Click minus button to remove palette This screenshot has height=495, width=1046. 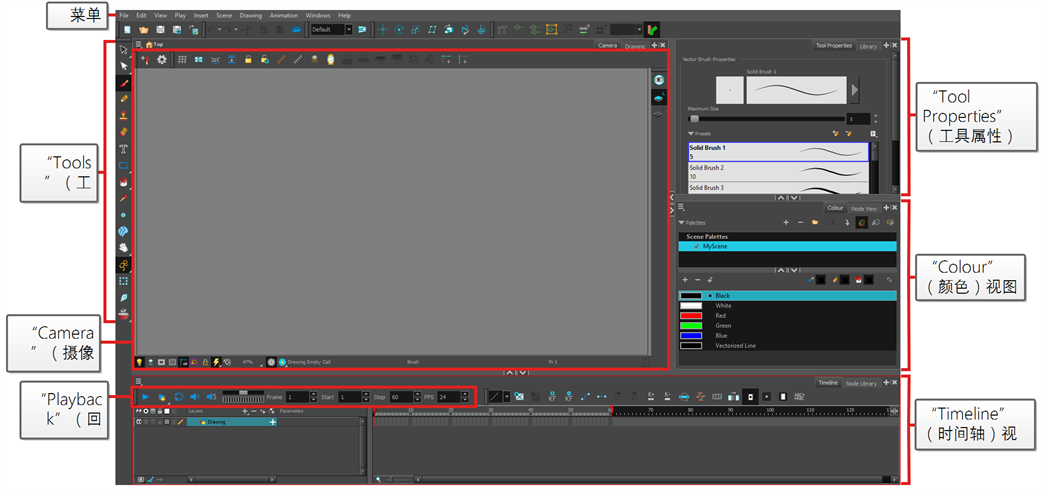pos(801,222)
